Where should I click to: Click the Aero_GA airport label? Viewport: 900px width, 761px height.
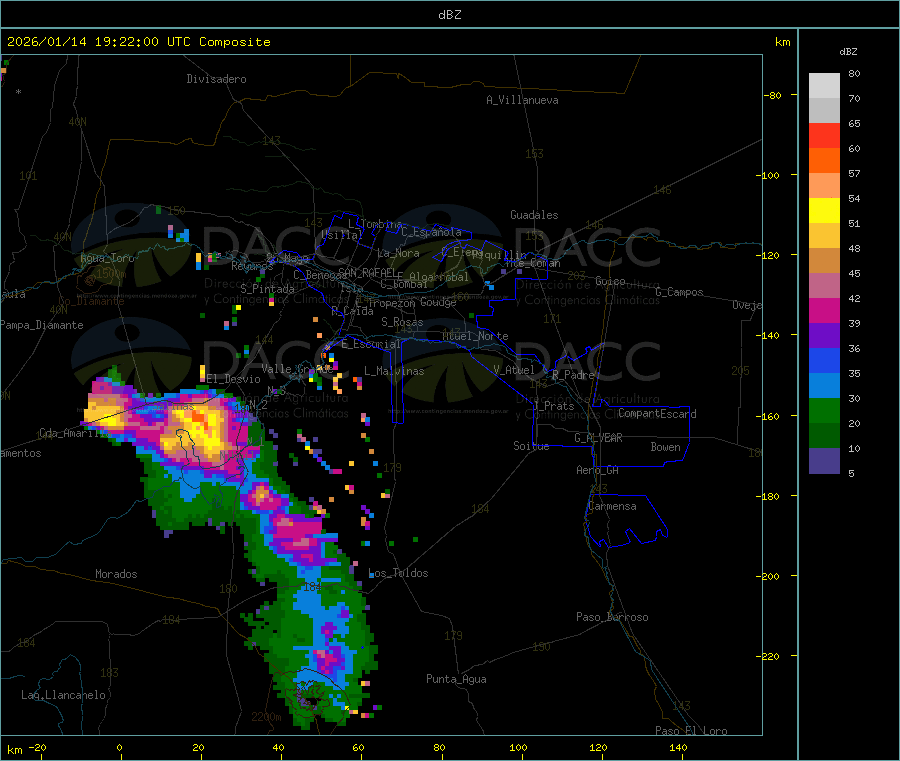click(x=598, y=470)
